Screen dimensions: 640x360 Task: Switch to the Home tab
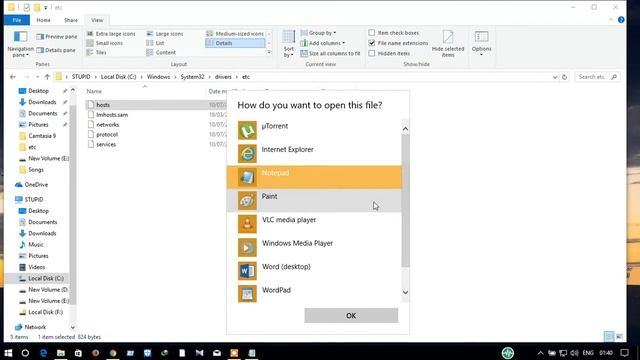43,20
